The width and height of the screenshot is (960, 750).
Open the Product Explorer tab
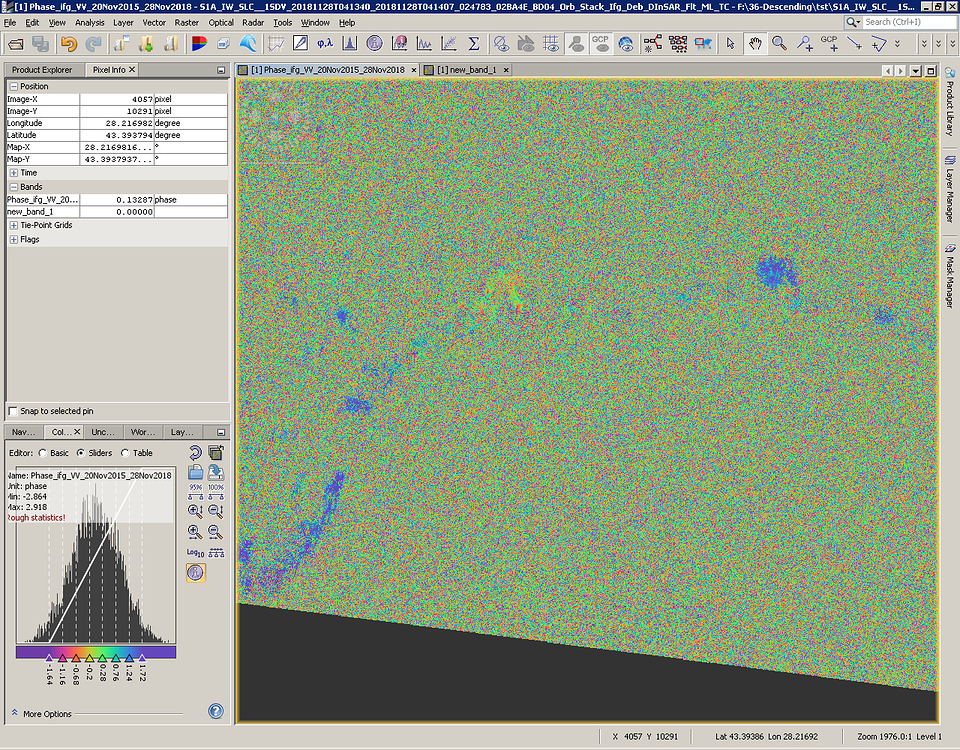point(42,70)
